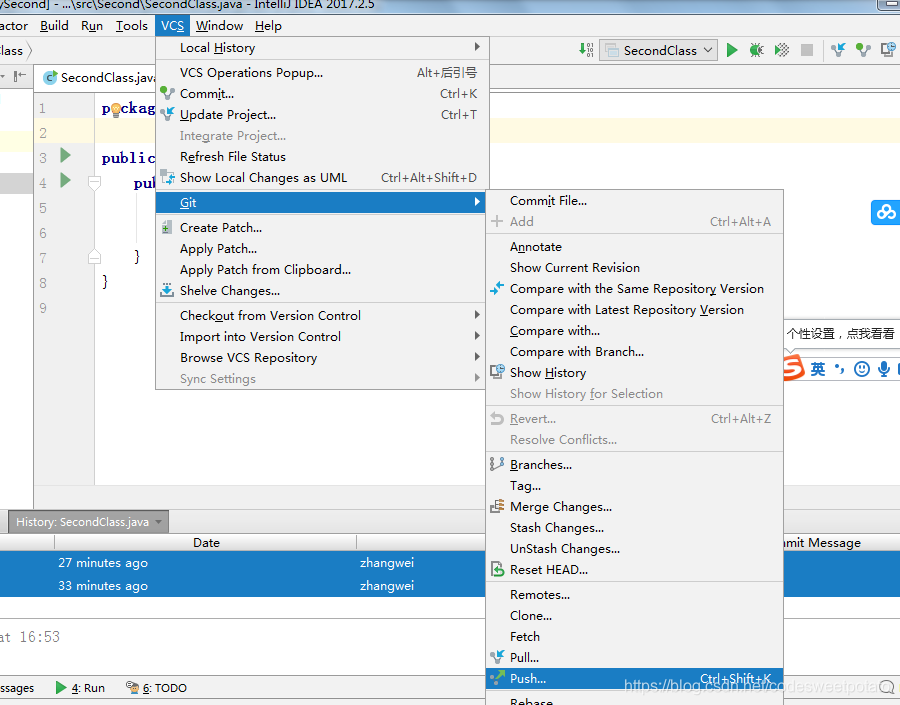Open the Build menu
This screenshot has height=705, width=900.
54,26
